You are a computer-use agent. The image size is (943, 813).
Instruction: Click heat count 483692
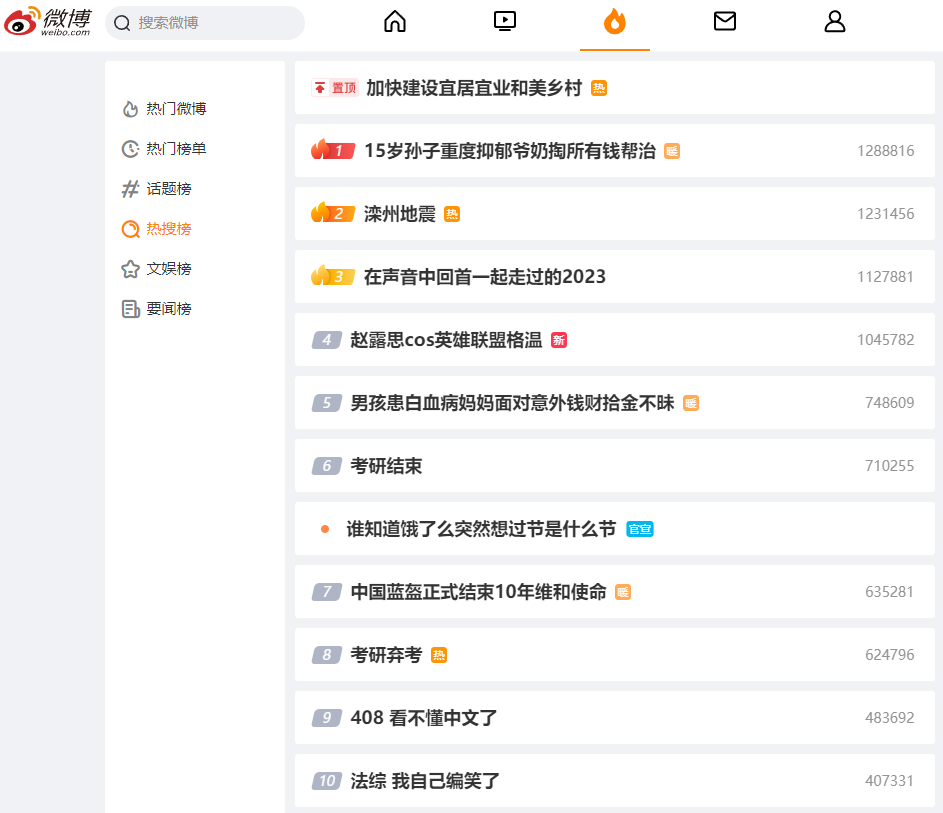pos(889,717)
